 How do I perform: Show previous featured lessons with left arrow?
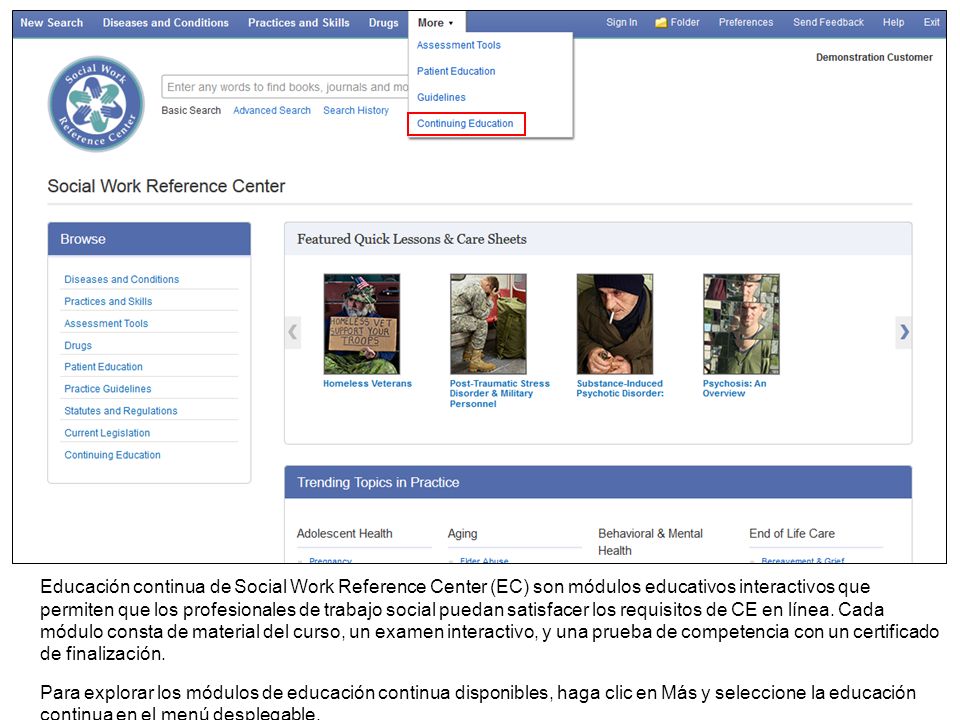coord(293,332)
